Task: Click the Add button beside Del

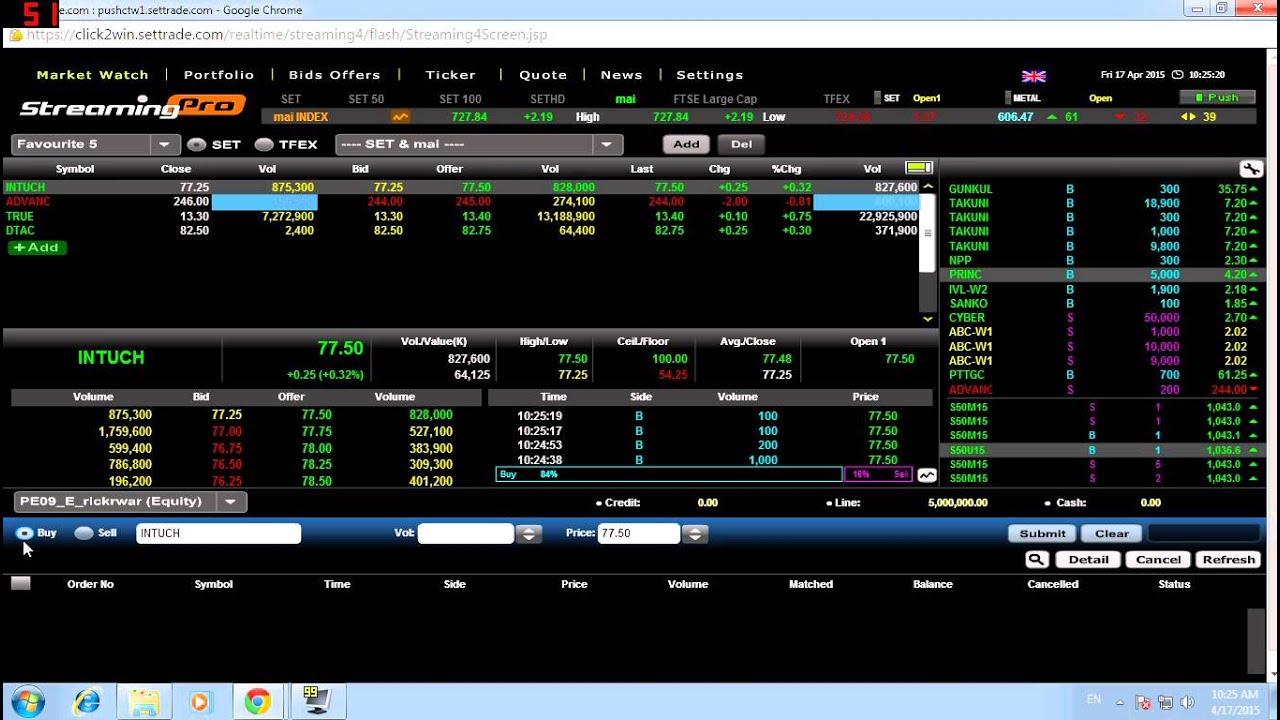Action: coord(686,145)
